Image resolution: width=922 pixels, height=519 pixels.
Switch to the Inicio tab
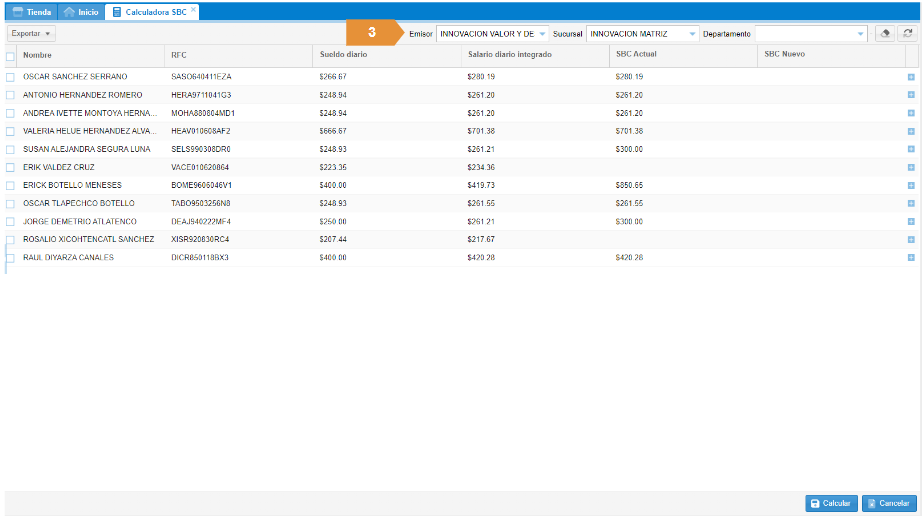point(80,12)
